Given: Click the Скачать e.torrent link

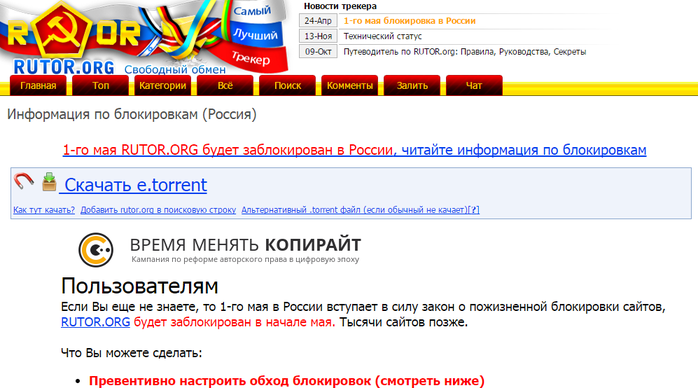Looking at the screenshot, I should (134, 185).
